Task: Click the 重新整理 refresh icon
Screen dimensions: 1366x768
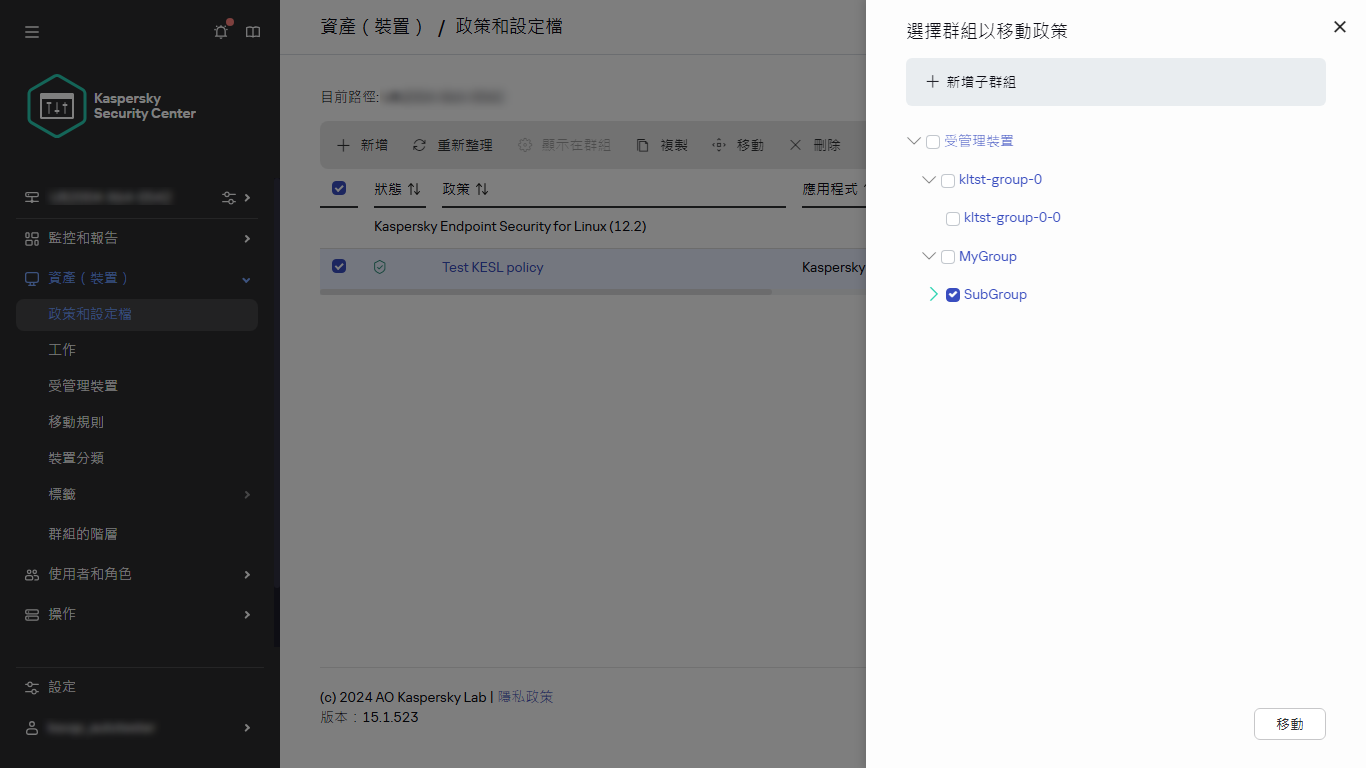Action: pos(419,144)
